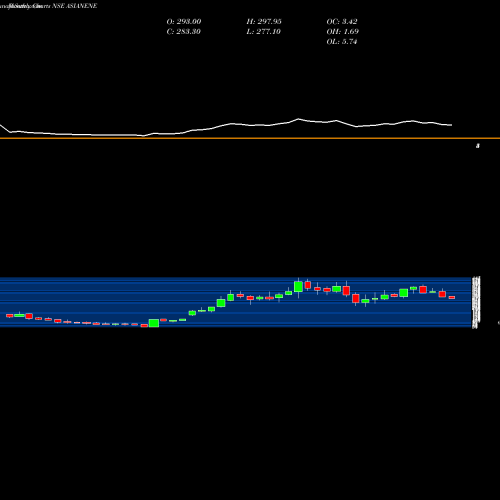Image resolution: width=500 pixels, height=500 pixels.
Task: Click the white line peak in the upper chart
Action: coord(298,119)
